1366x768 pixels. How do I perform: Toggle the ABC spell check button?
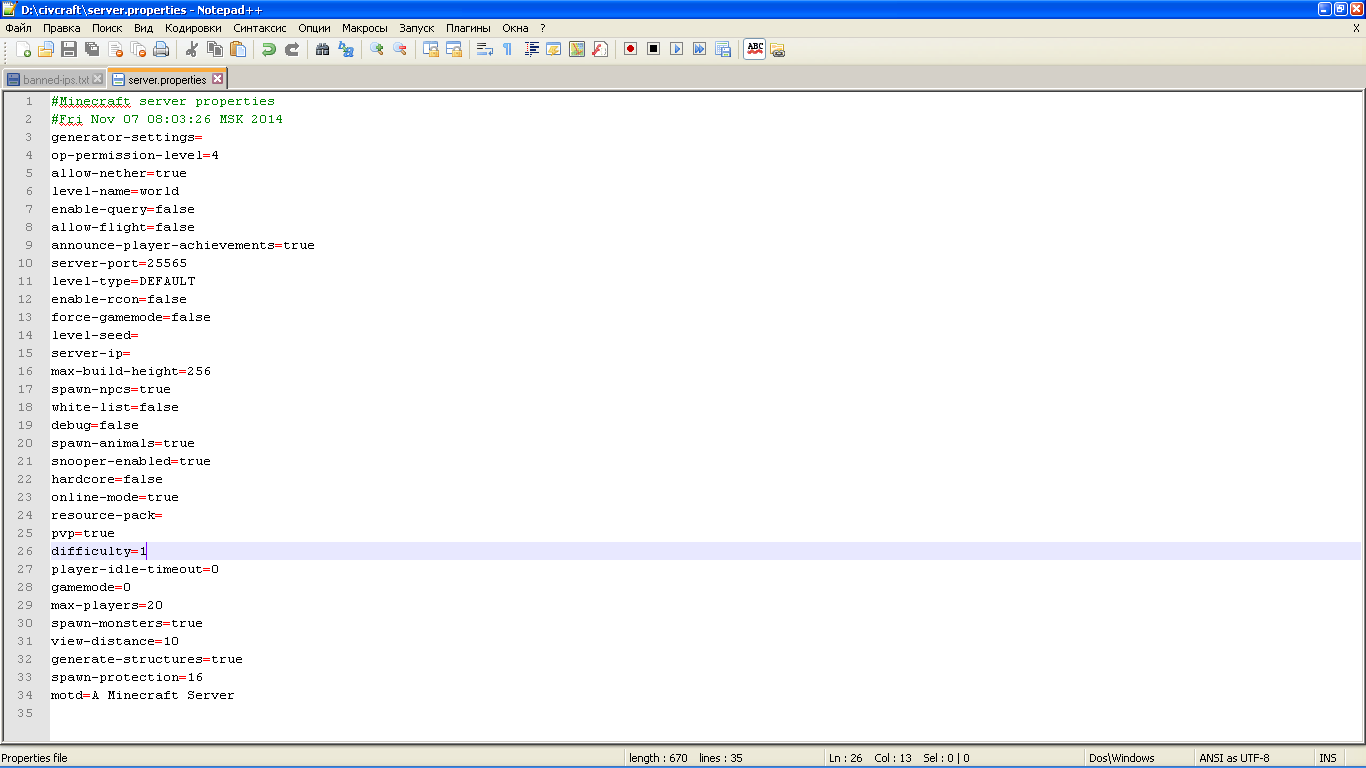tap(755, 49)
